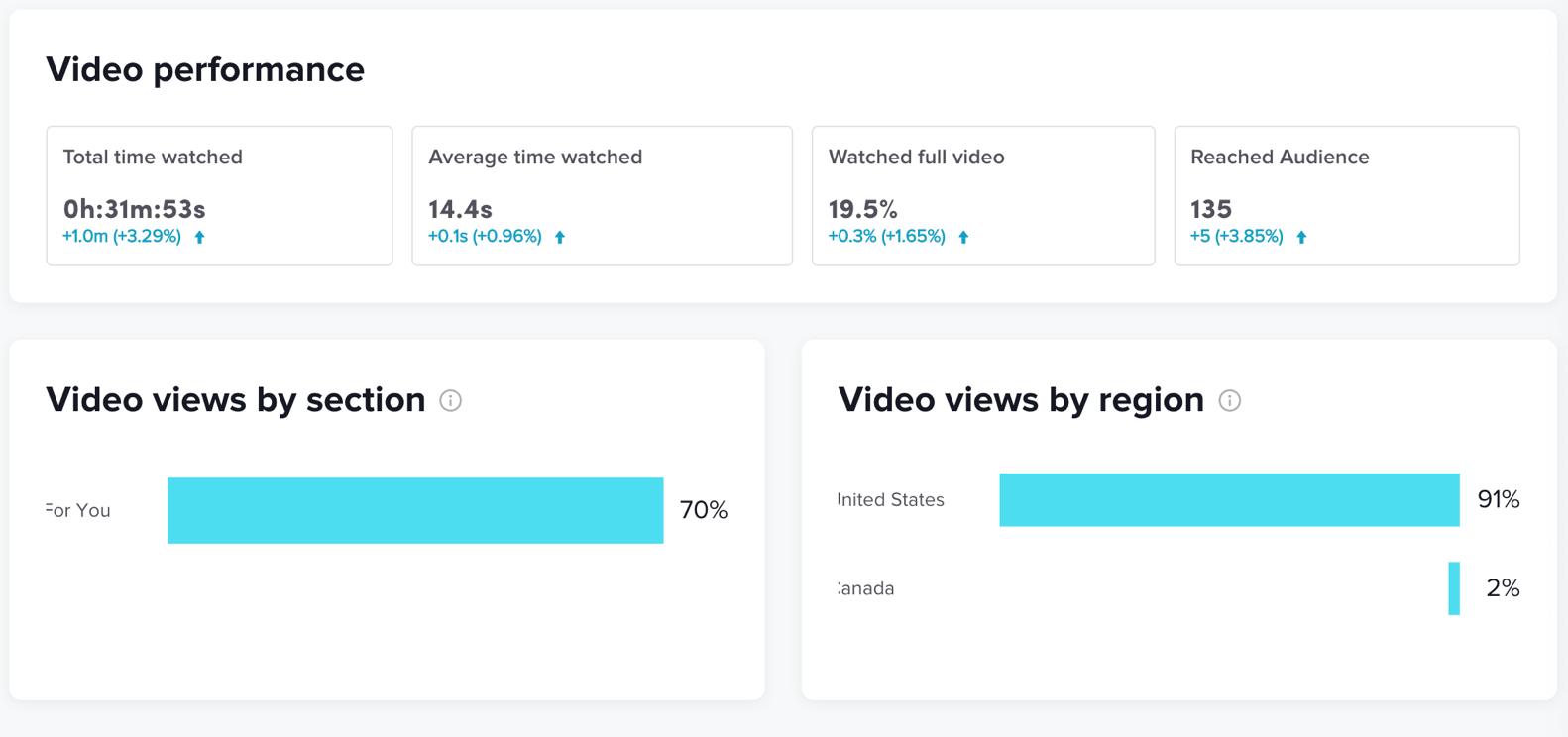The height and width of the screenshot is (737, 1568).
Task: Click the Total time watched label
Action: [153, 157]
